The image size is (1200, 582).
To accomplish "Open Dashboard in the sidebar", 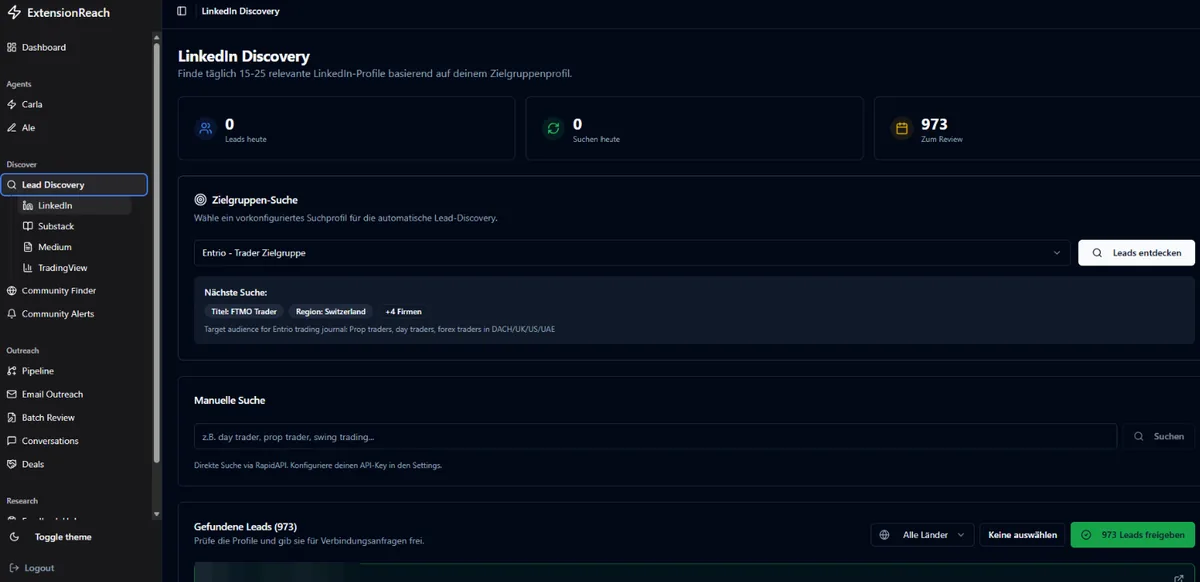I will (x=44, y=47).
